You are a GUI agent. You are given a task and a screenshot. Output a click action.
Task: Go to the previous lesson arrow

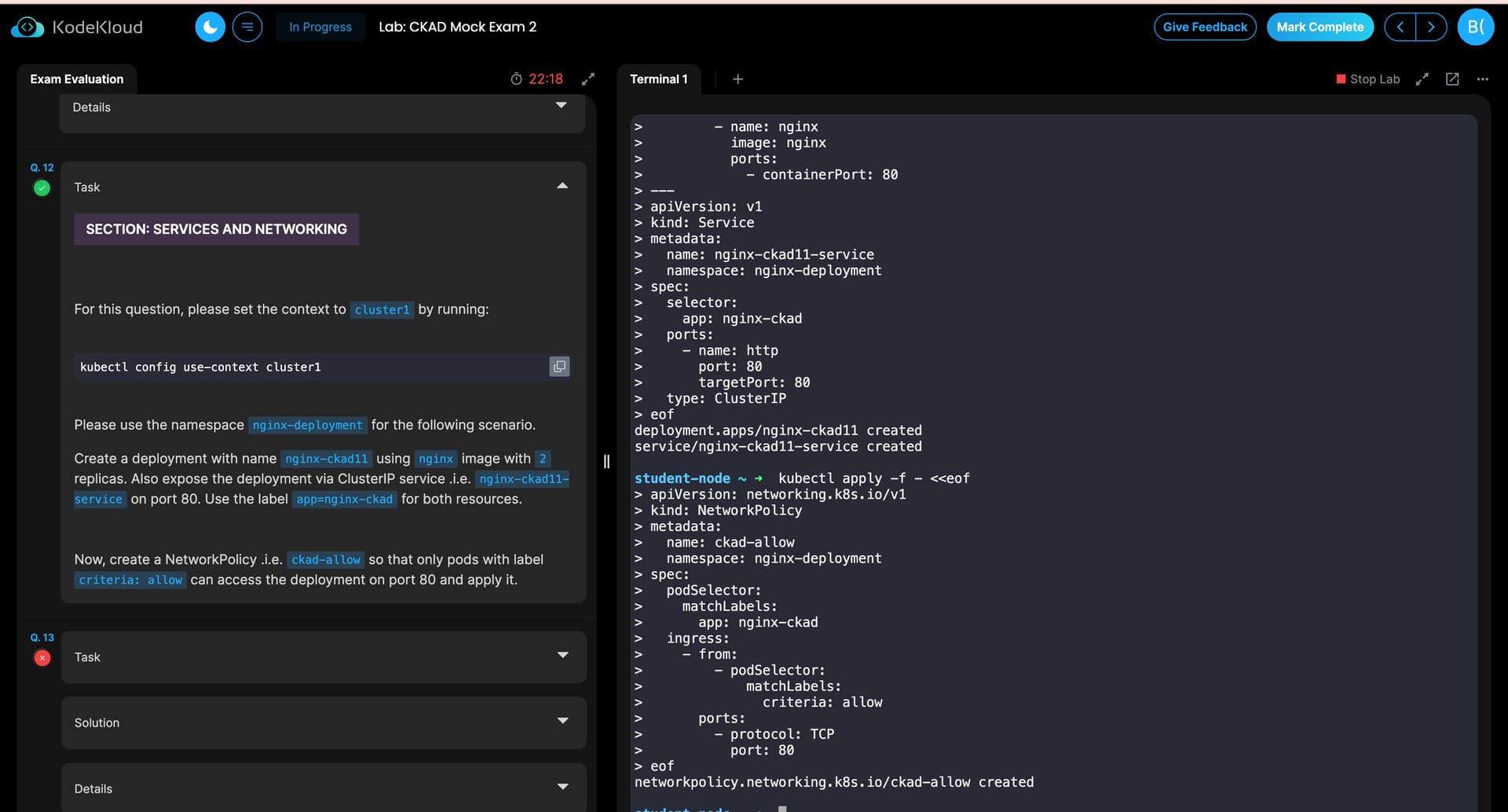[x=1400, y=27]
